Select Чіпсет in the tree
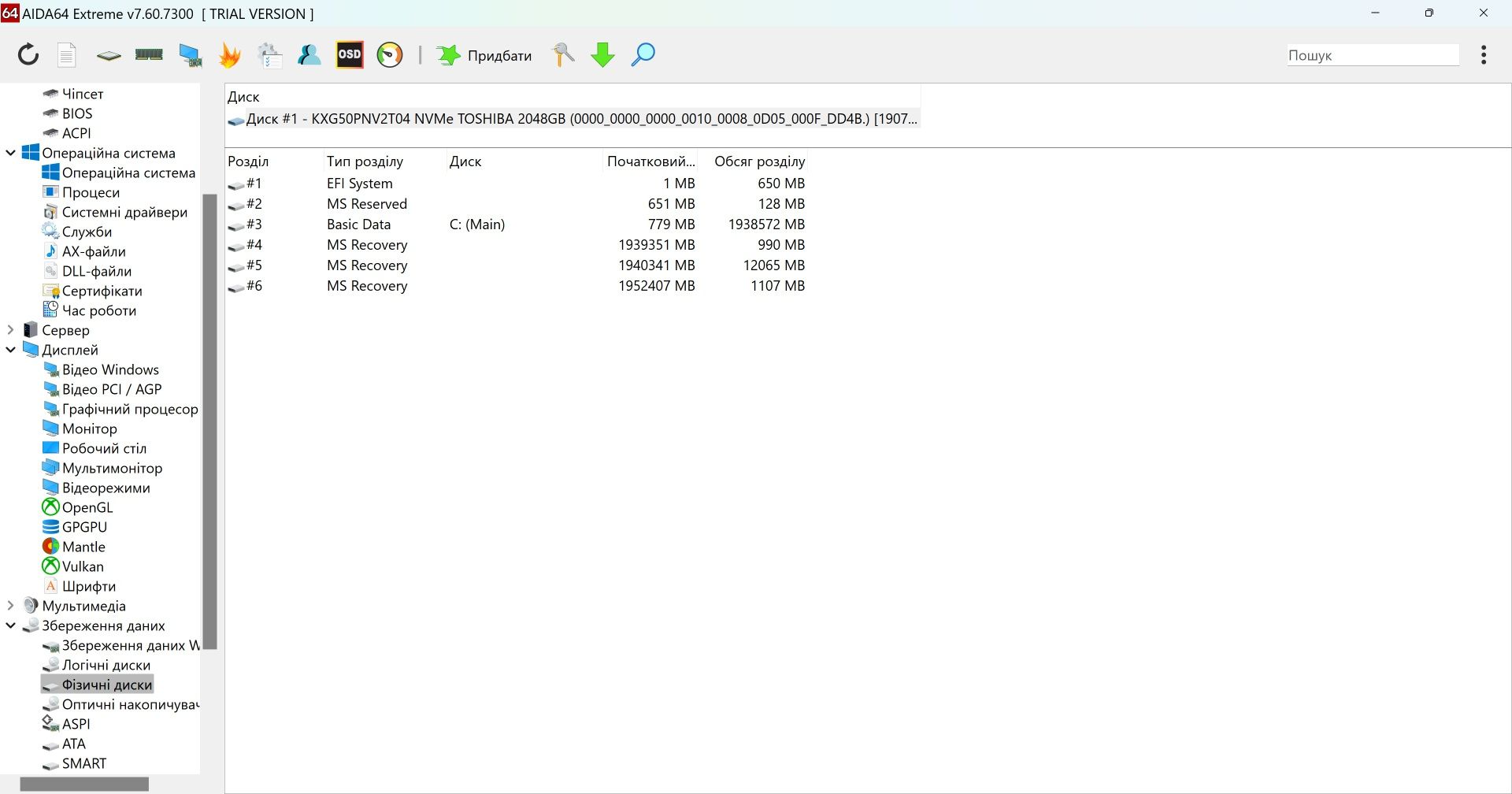The width and height of the screenshot is (1512, 794). pyautogui.click(x=72, y=94)
